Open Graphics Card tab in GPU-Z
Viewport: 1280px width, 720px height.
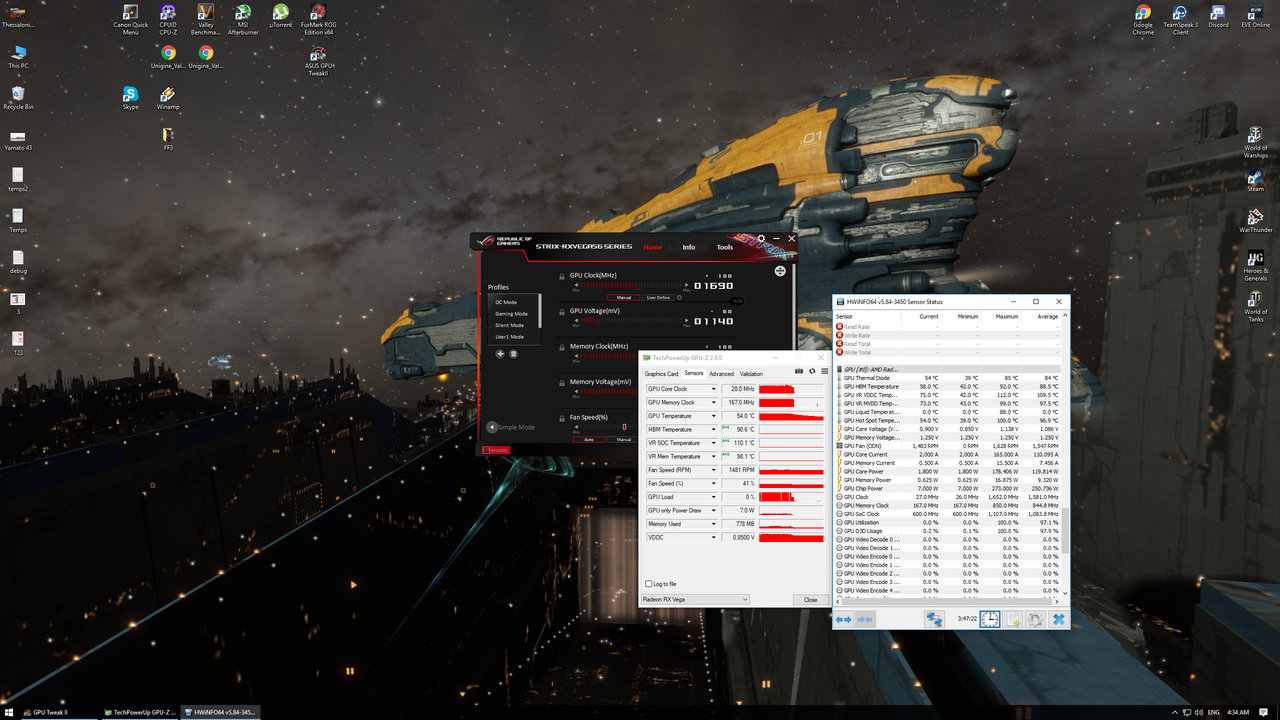coord(662,374)
